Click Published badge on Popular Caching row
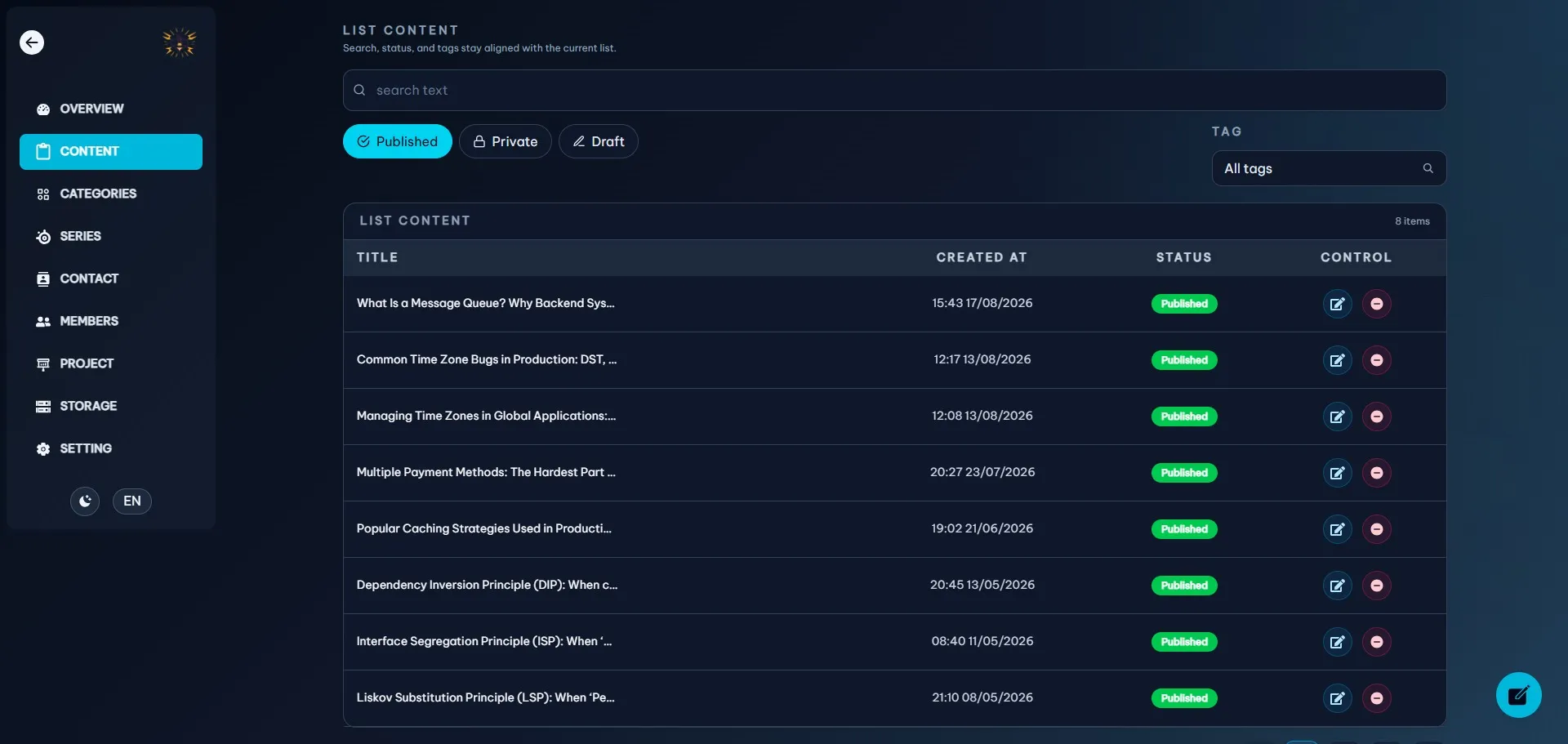The height and width of the screenshot is (744, 1568). [x=1184, y=530]
